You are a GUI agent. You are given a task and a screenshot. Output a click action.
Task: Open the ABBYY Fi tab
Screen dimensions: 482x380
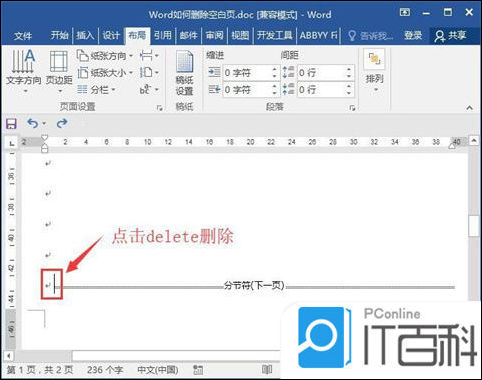click(319, 35)
